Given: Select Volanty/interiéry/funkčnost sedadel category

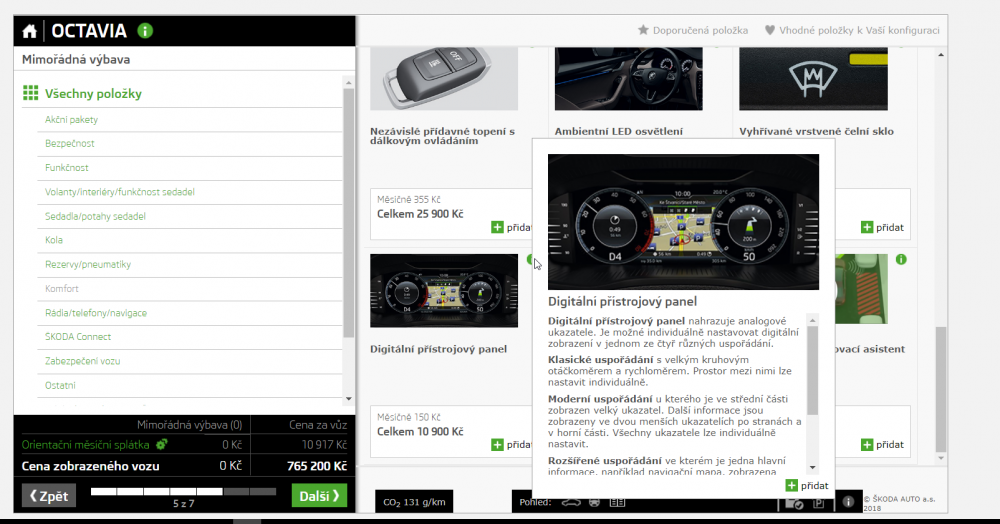Looking at the screenshot, I should coord(119,192).
